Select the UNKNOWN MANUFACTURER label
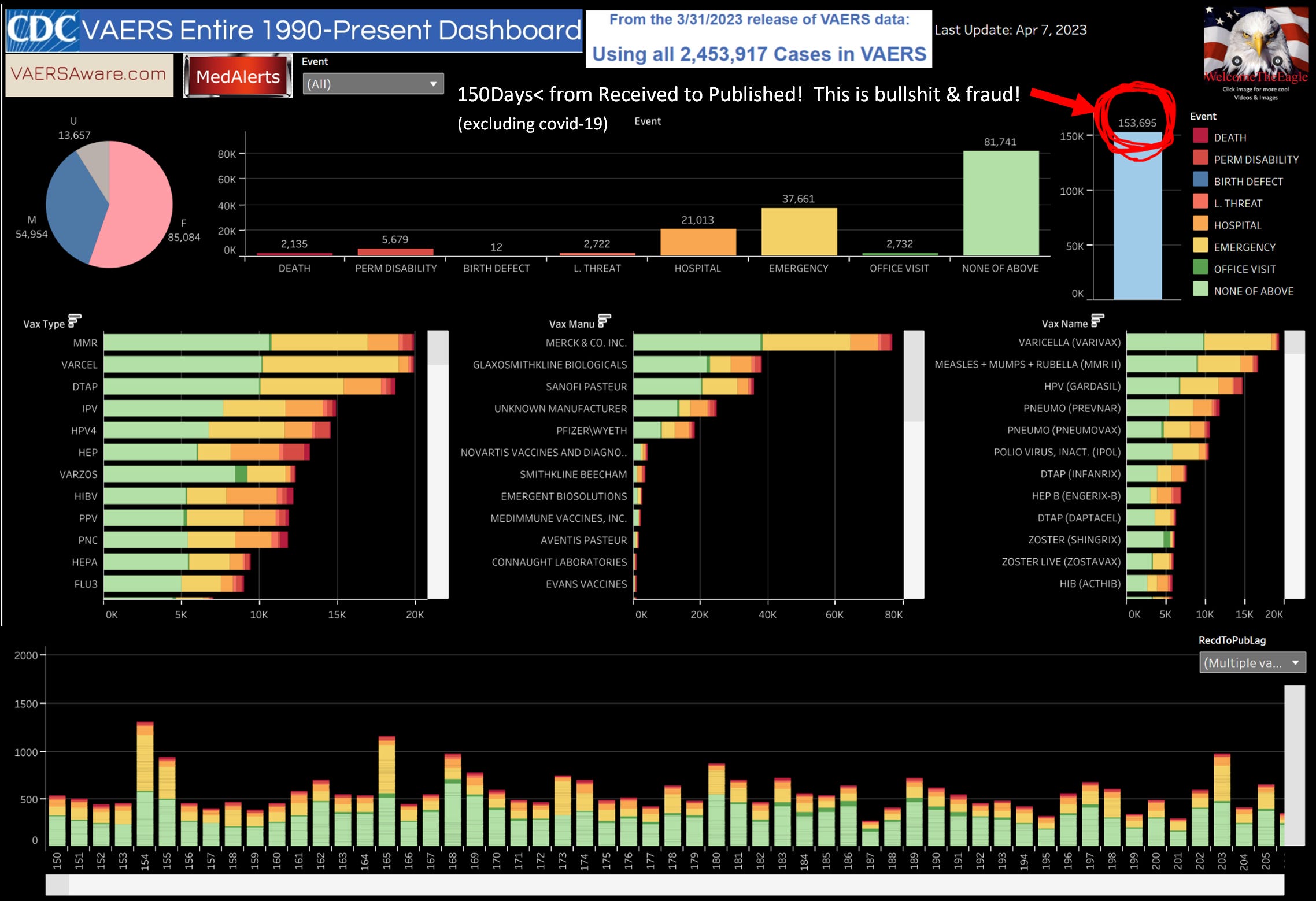 click(560, 408)
